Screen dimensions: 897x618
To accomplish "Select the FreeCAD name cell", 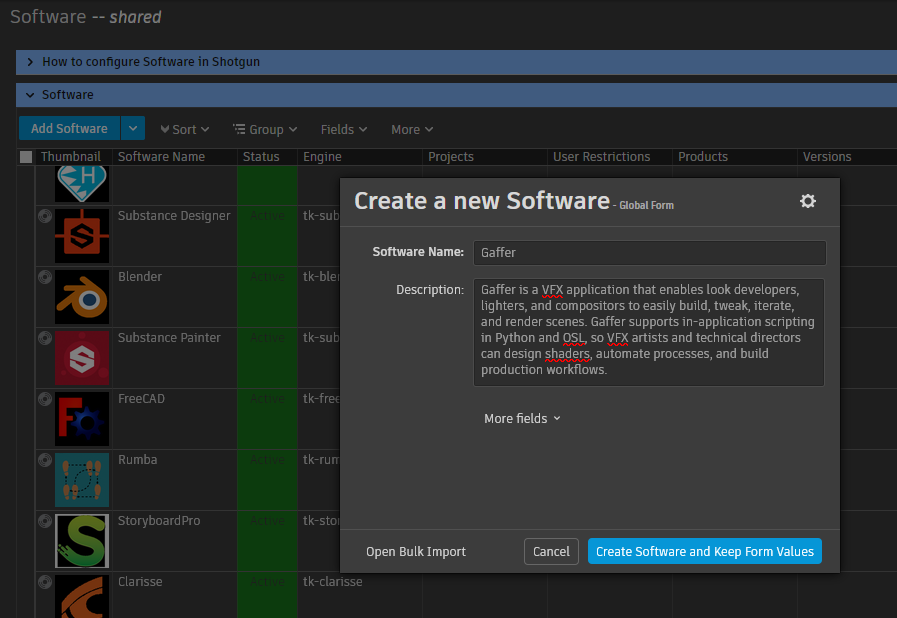I will pos(174,419).
